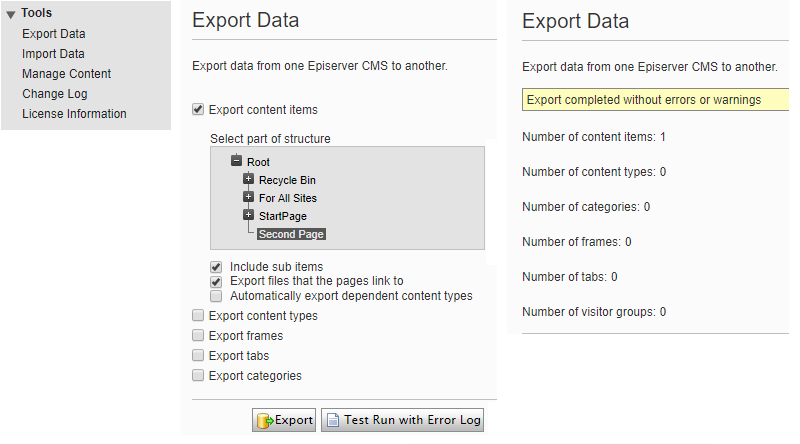800x444 pixels.
Task: Expand the For All Sites node
Action: point(248,197)
